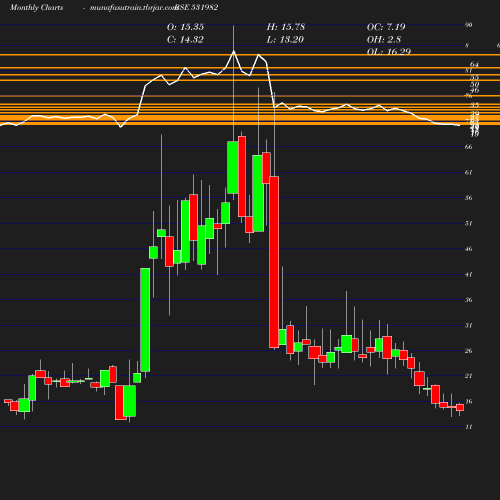Select the "O: 15.35" open value
Image resolution: width=500 pixels, height=500 pixels.
(185, 27)
